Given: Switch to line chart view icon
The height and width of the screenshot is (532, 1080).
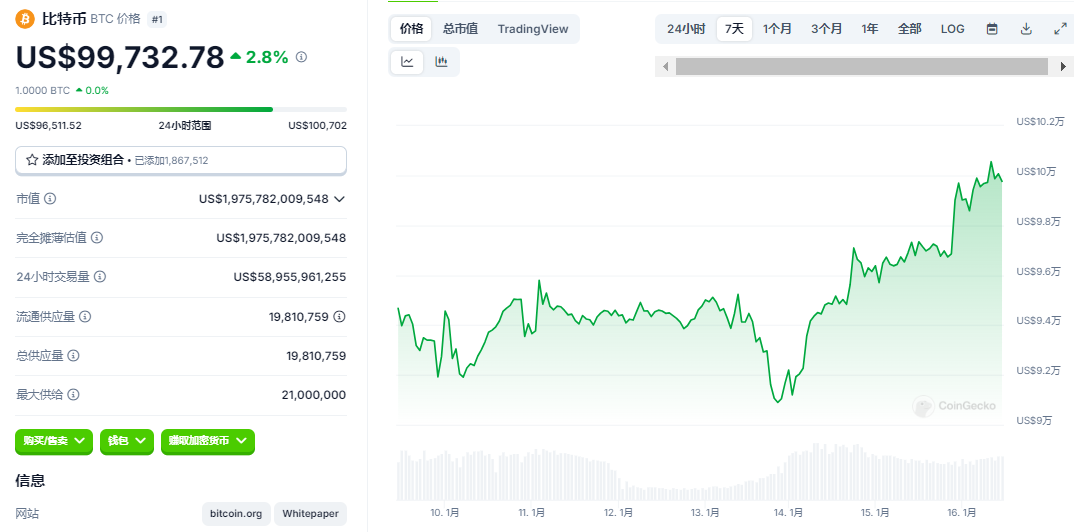Looking at the screenshot, I should [407, 62].
